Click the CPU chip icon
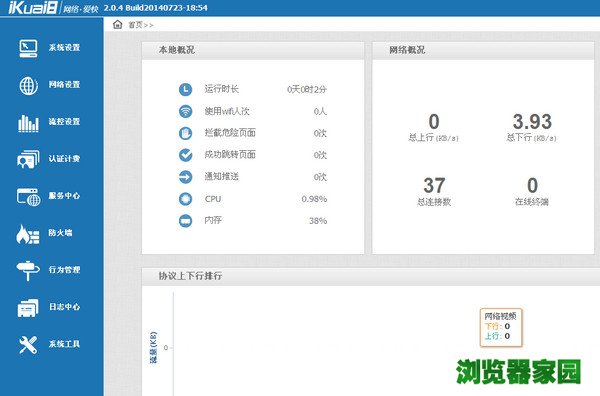This screenshot has width=600, height=396. pyautogui.click(x=186, y=199)
